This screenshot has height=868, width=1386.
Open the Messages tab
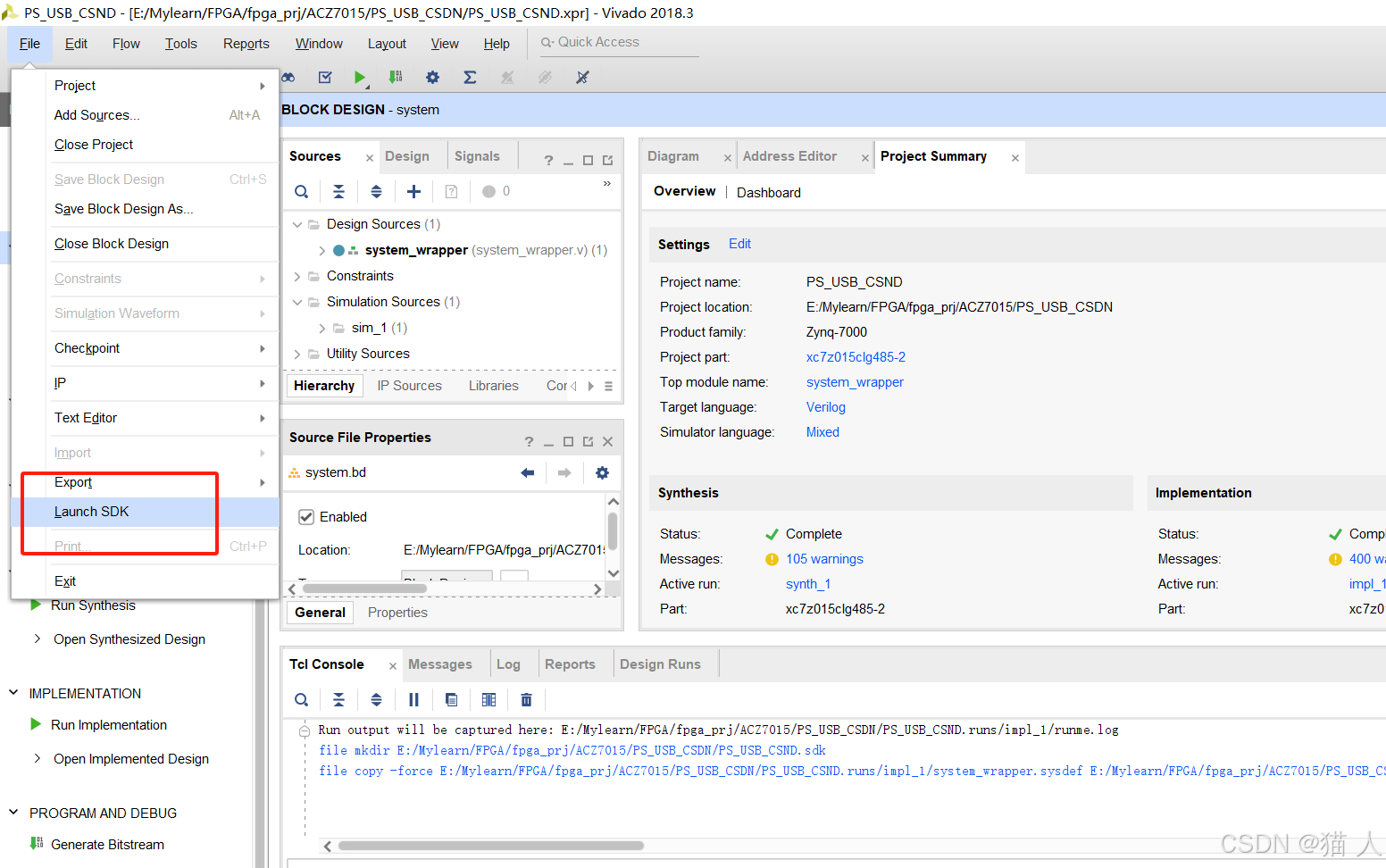pyautogui.click(x=439, y=664)
